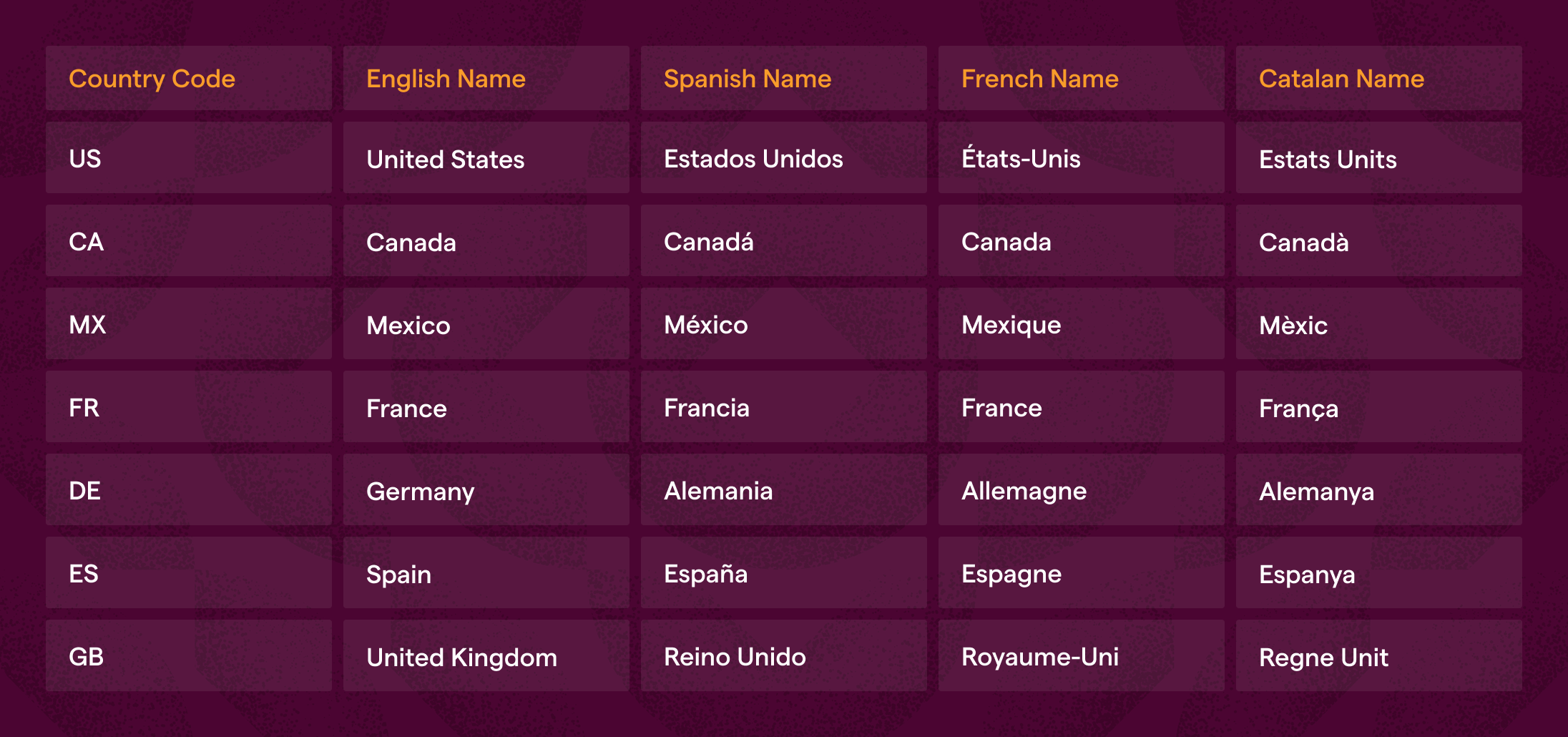The height and width of the screenshot is (737, 1568).
Task: Click the Catalan Name column header
Action: 1379,78
